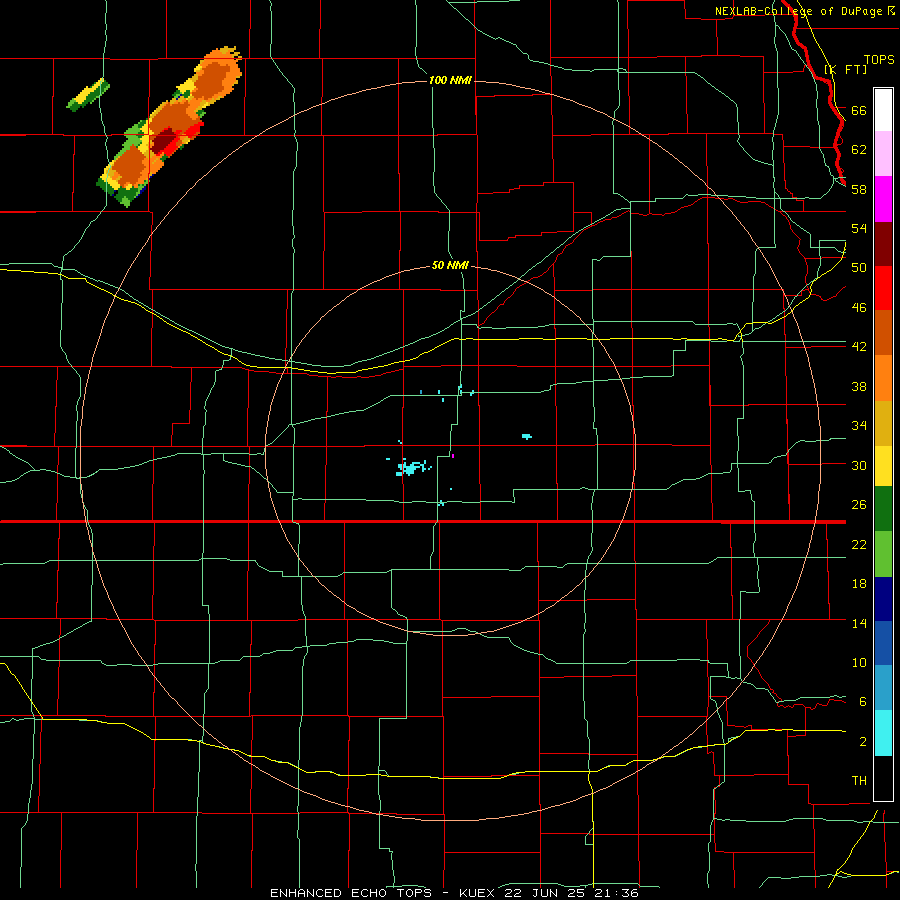
Task: Click the legend value '2'
Action: [x=863, y=742]
